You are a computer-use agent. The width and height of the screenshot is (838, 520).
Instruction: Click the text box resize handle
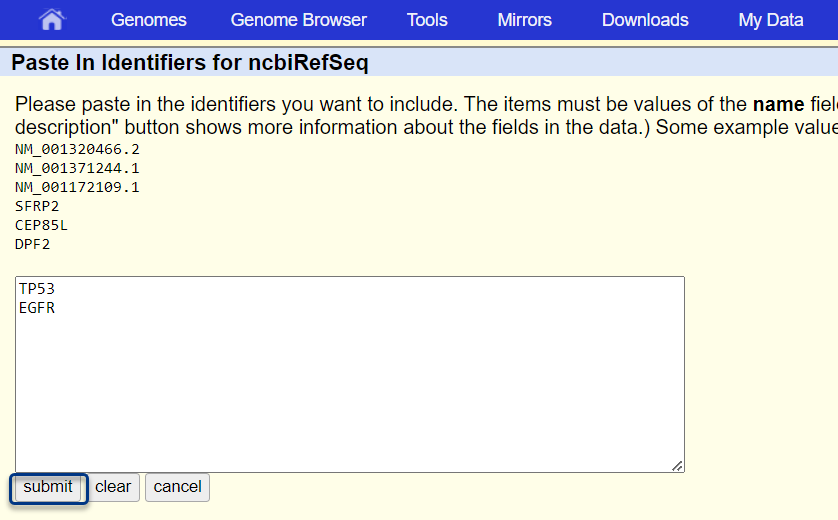click(x=678, y=466)
